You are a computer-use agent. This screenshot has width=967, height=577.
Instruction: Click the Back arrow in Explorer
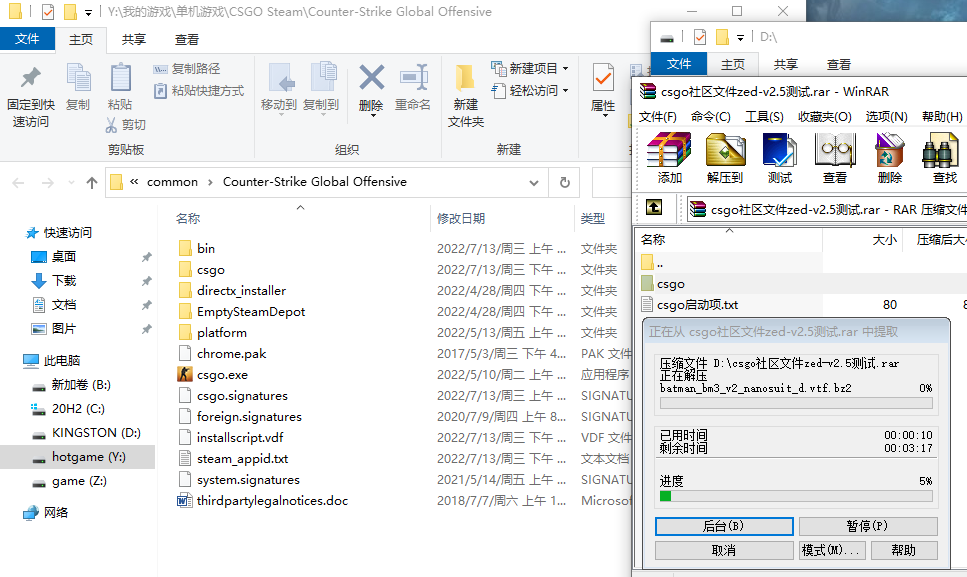coord(19,182)
